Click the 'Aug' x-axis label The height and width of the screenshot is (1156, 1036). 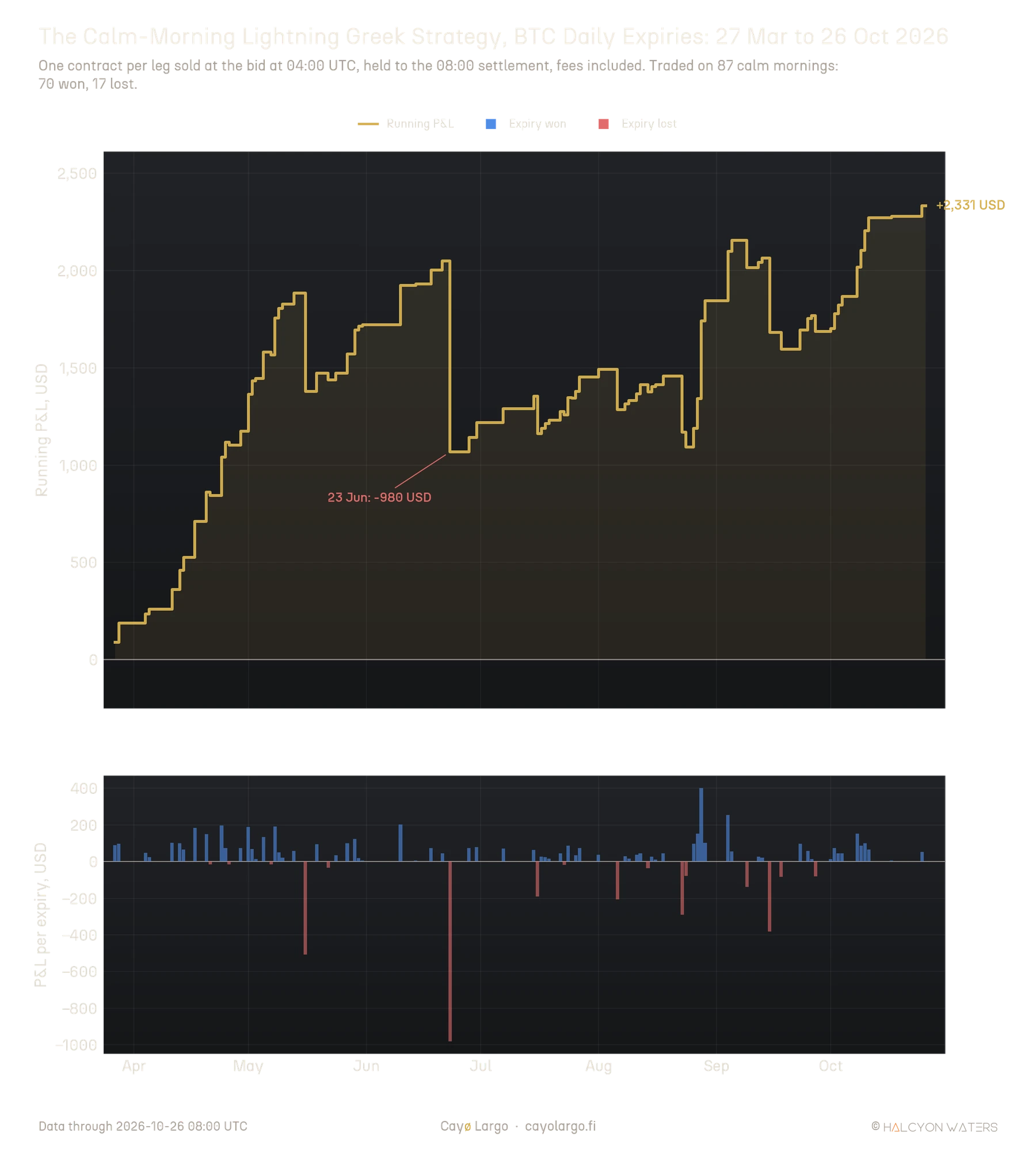(599, 1066)
